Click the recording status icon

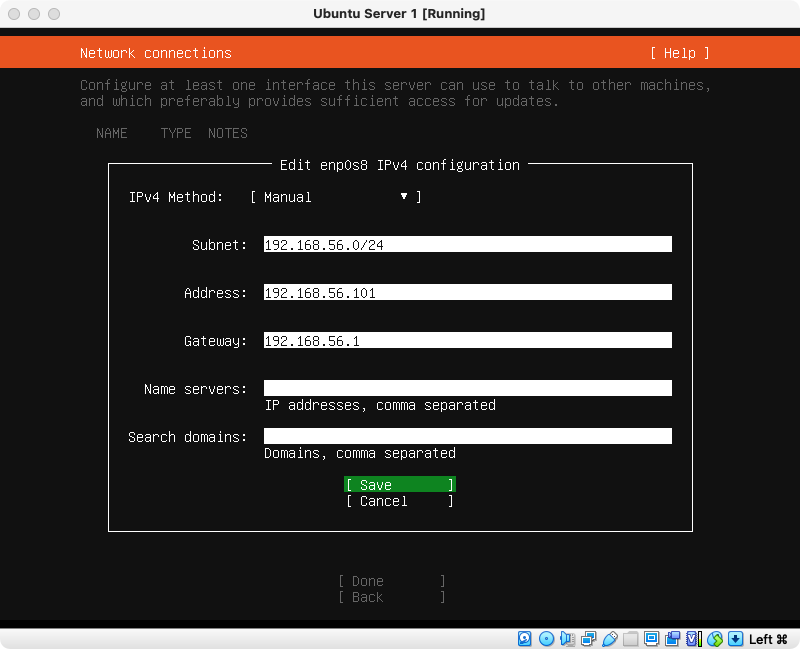pos(672,638)
